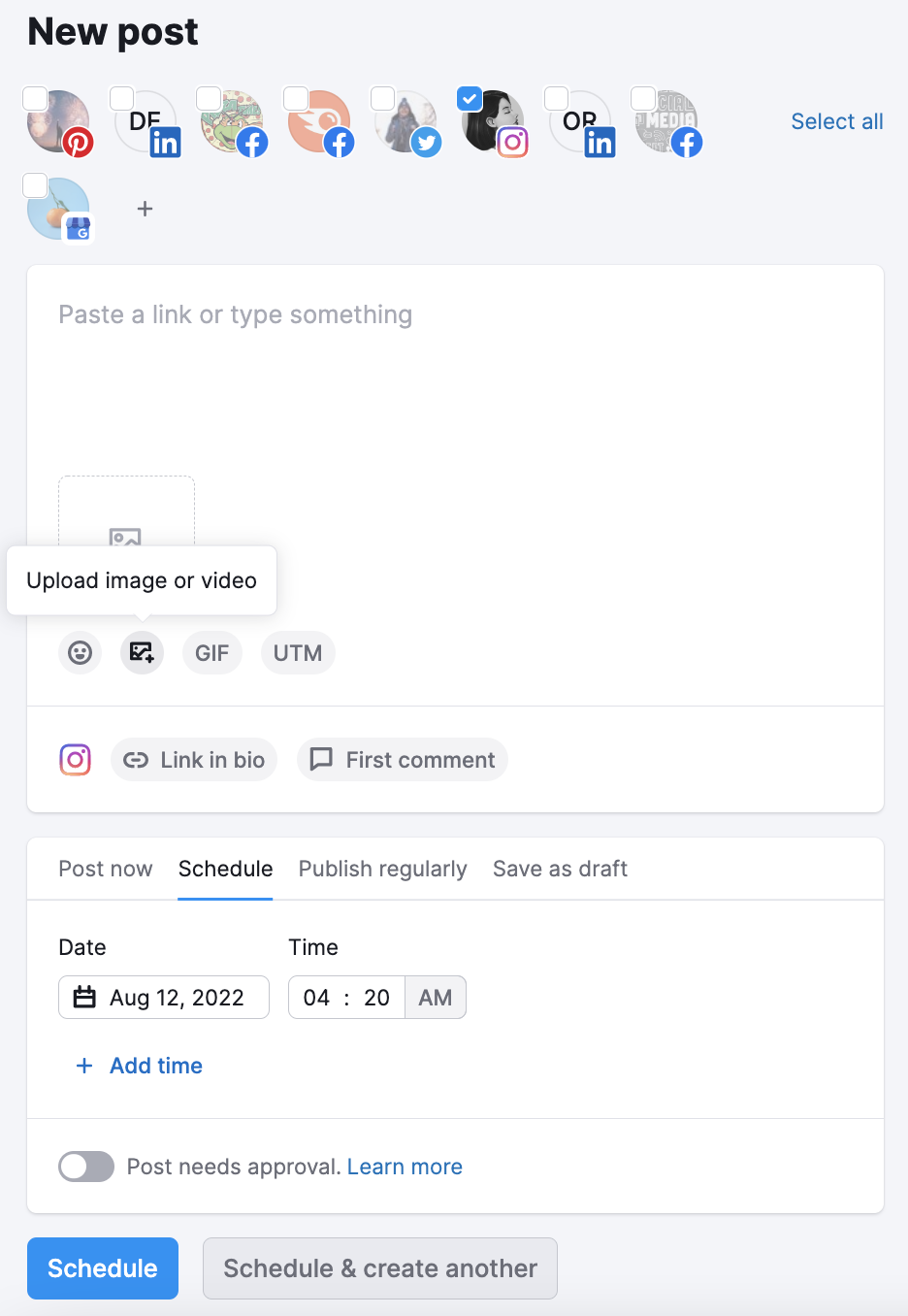Open the GIF picker

tap(211, 653)
